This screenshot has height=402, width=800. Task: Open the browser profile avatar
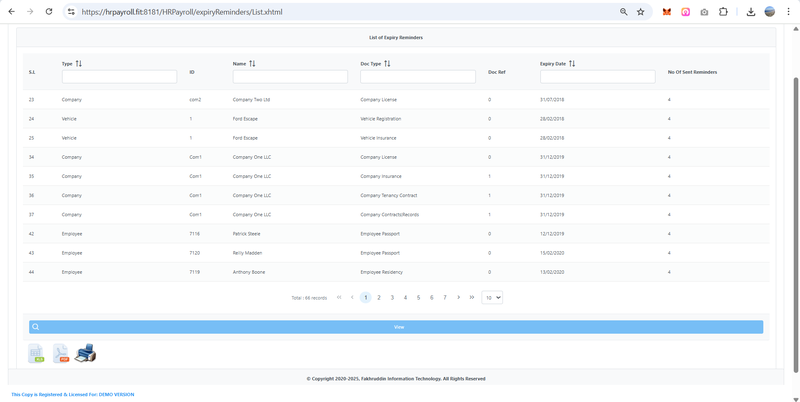[769, 12]
